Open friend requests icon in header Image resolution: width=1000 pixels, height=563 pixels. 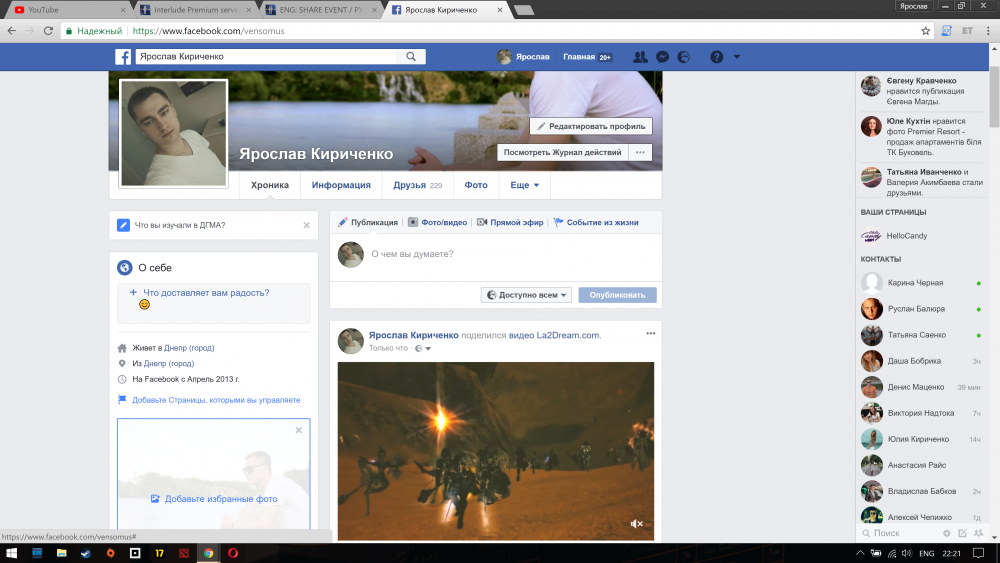click(640, 57)
